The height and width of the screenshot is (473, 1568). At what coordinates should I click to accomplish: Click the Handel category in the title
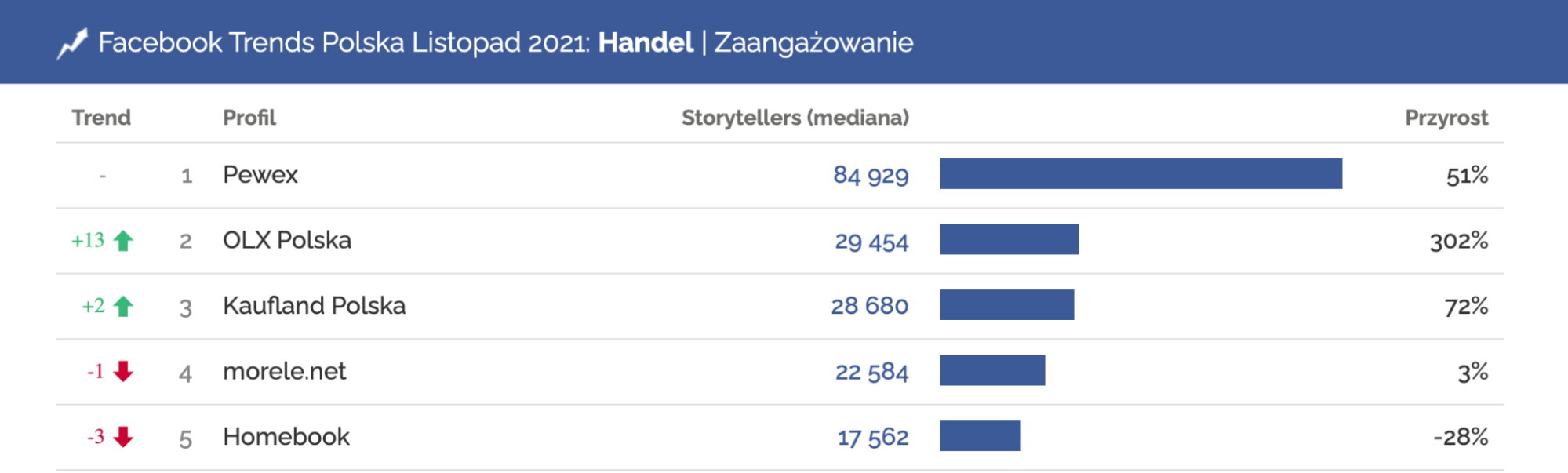pos(646,42)
